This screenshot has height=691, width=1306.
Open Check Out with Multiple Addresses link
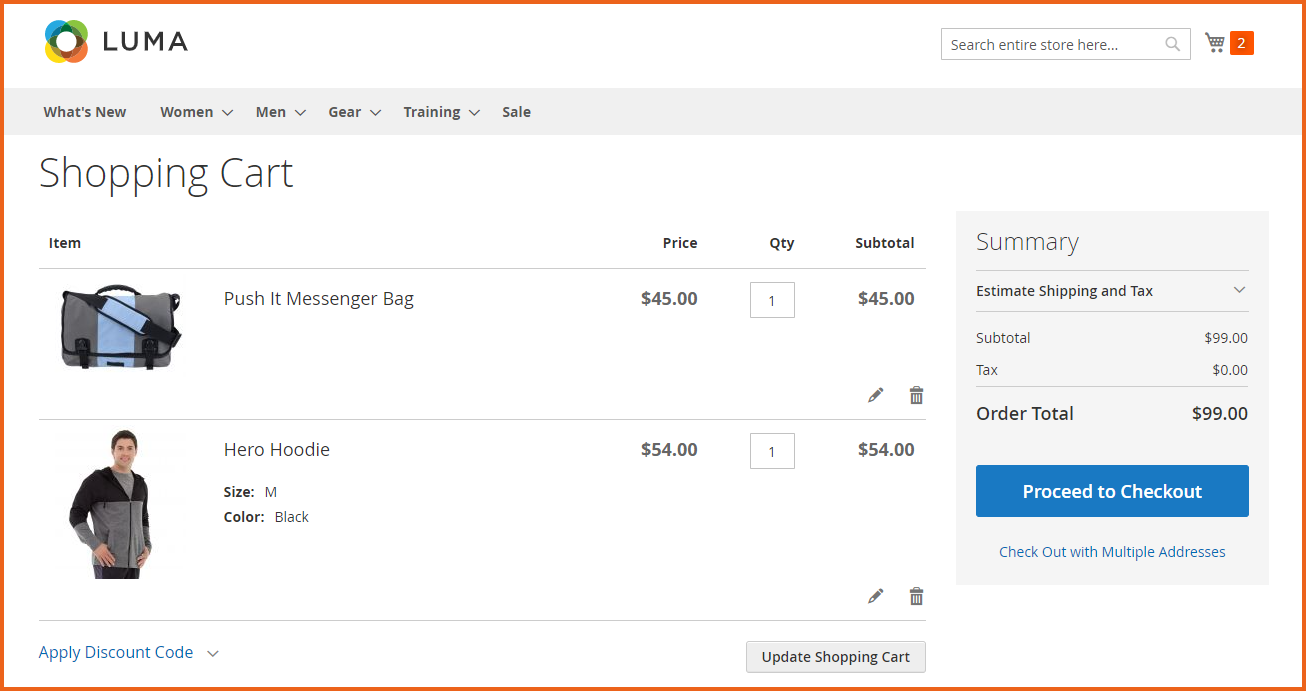(x=1112, y=551)
